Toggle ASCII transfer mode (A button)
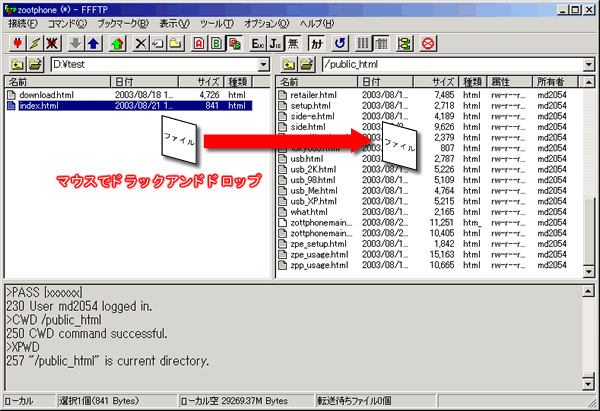Image resolution: width=600 pixels, height=411 pixels. 197,43
